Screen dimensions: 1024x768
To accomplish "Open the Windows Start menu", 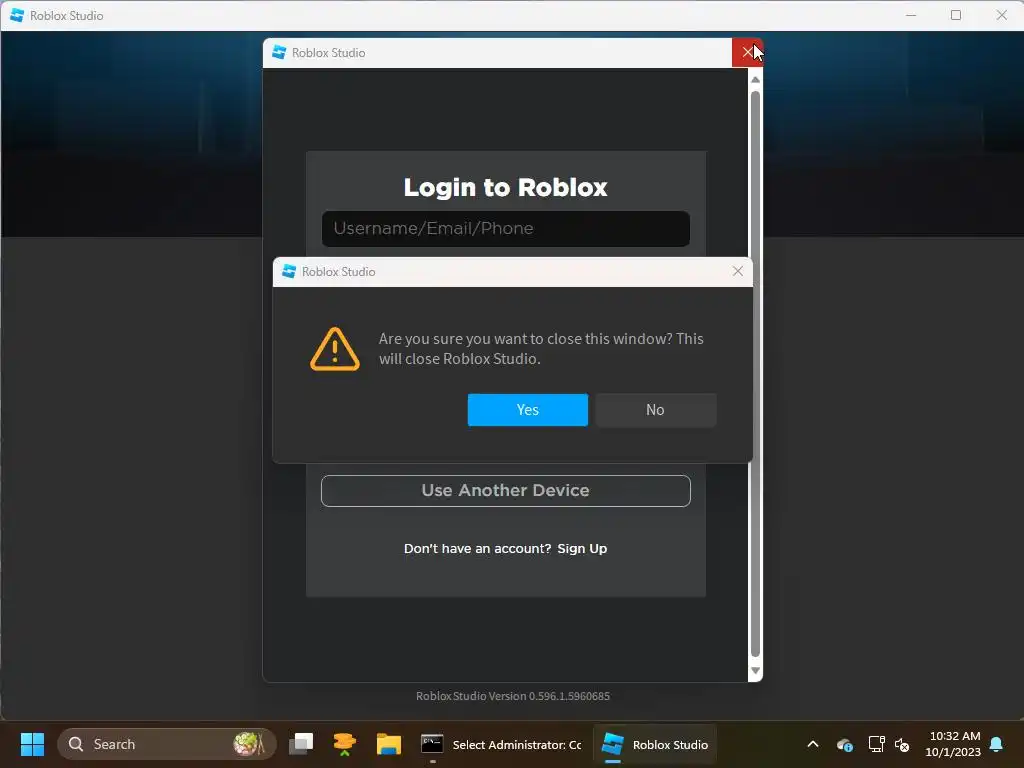I will [32, 744].
